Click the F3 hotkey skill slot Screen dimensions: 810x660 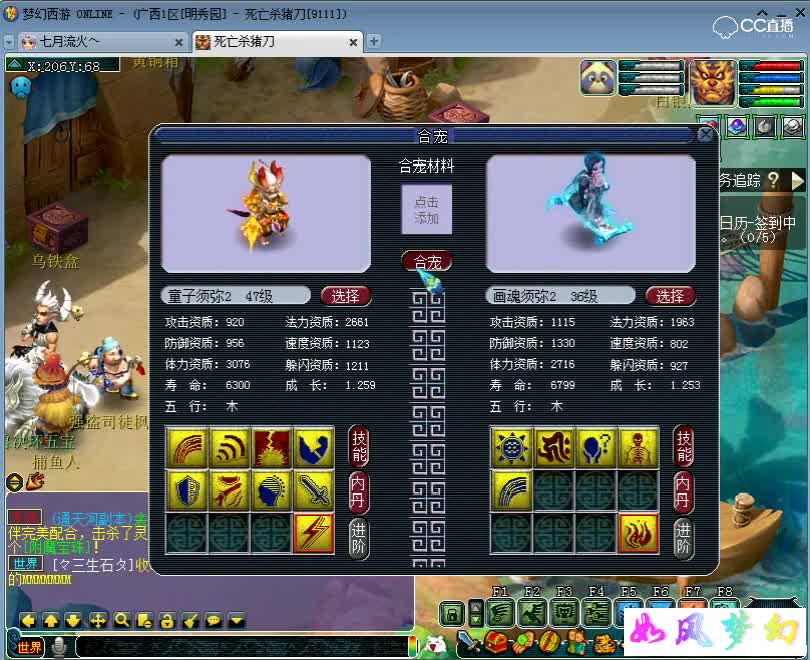coord(564,614)
